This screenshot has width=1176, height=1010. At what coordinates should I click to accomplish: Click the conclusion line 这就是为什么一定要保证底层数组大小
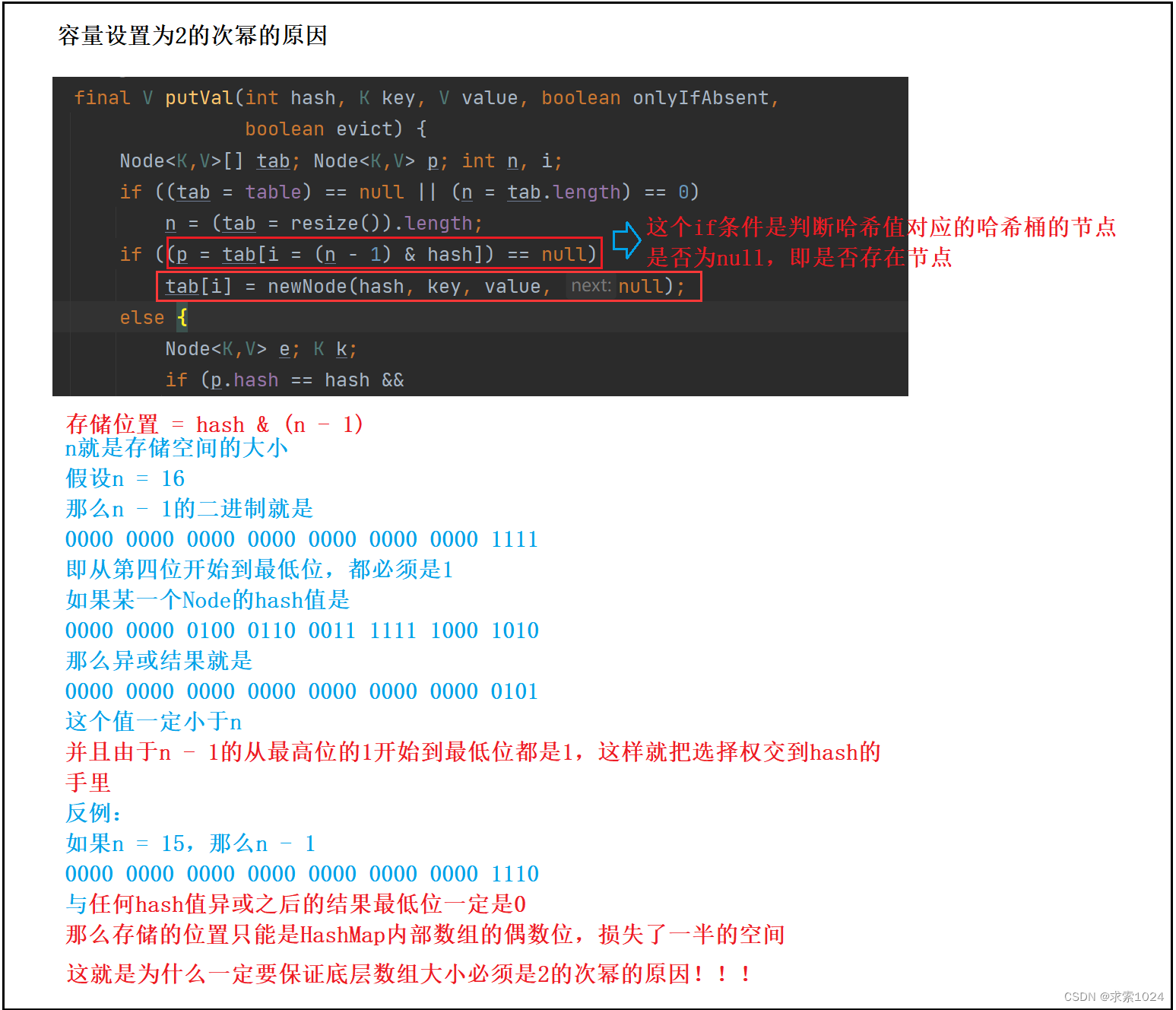pyautogui.click(x=409, y=973)
